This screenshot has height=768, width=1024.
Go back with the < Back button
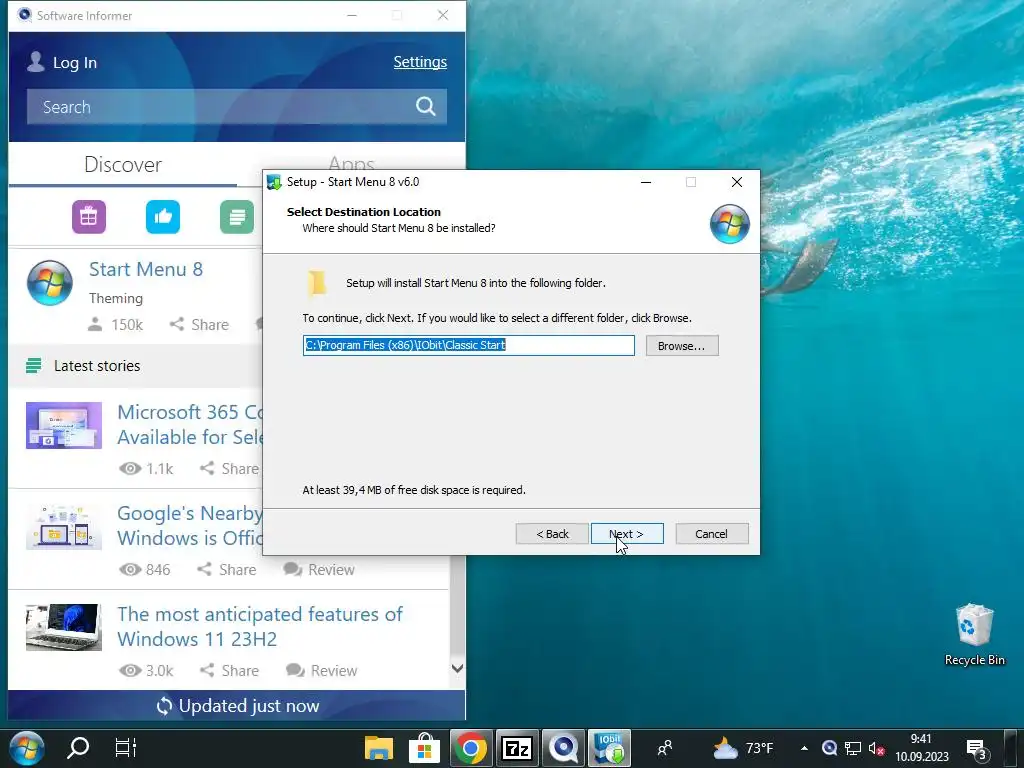tap(552, 534)
